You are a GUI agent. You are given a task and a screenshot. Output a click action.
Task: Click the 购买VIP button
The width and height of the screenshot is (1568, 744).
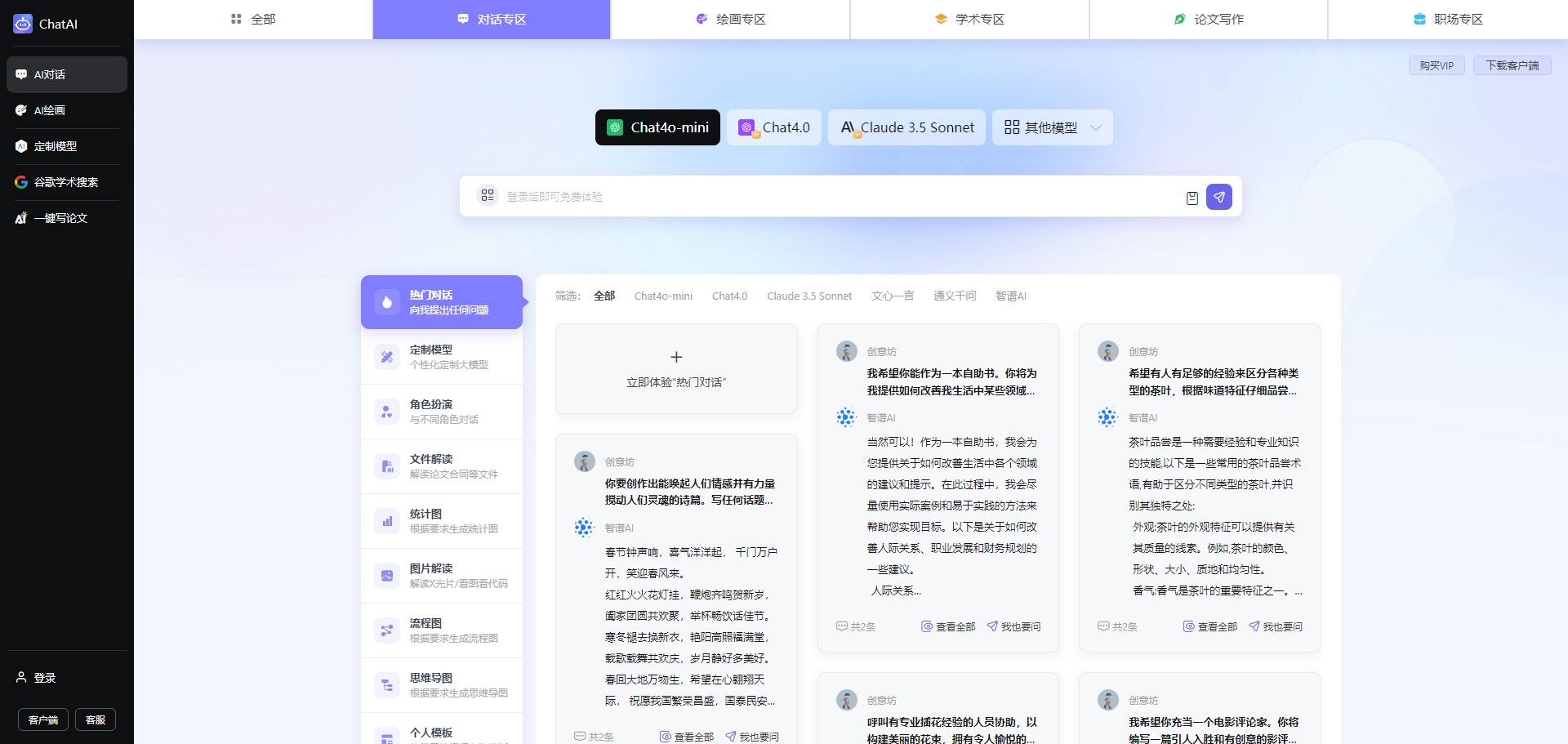pyautogui.click(x=1437, y=65)
